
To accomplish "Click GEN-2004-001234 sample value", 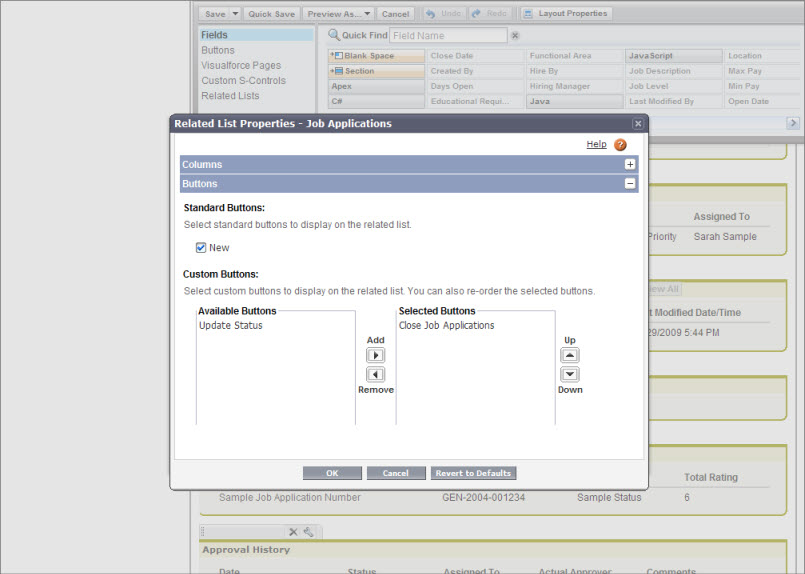I will pyautogui.click(x=483, y=498).
